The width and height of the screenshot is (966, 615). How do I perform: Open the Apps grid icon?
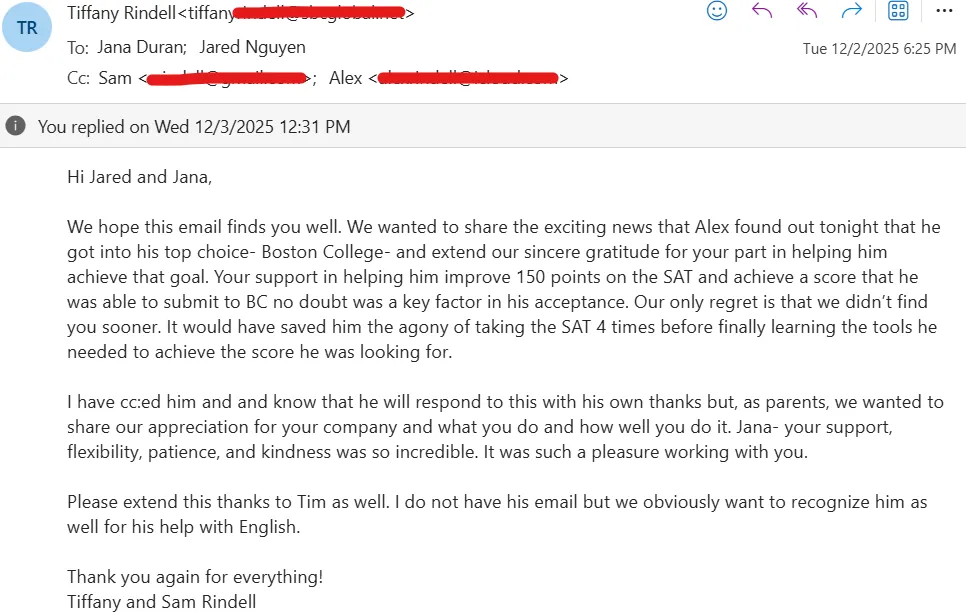898,11
